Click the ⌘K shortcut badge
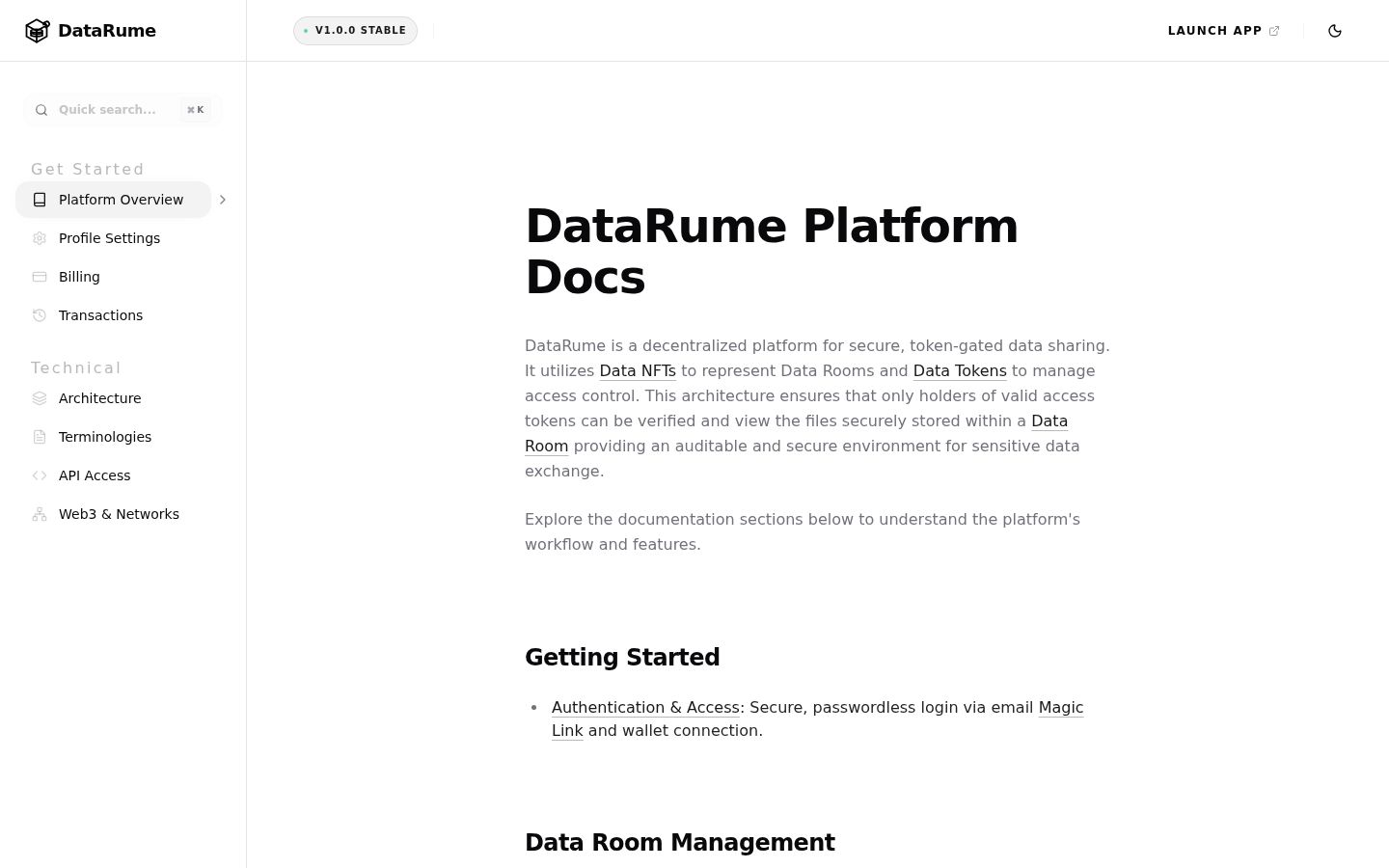The image size is (1389, 868). [196, 110]
